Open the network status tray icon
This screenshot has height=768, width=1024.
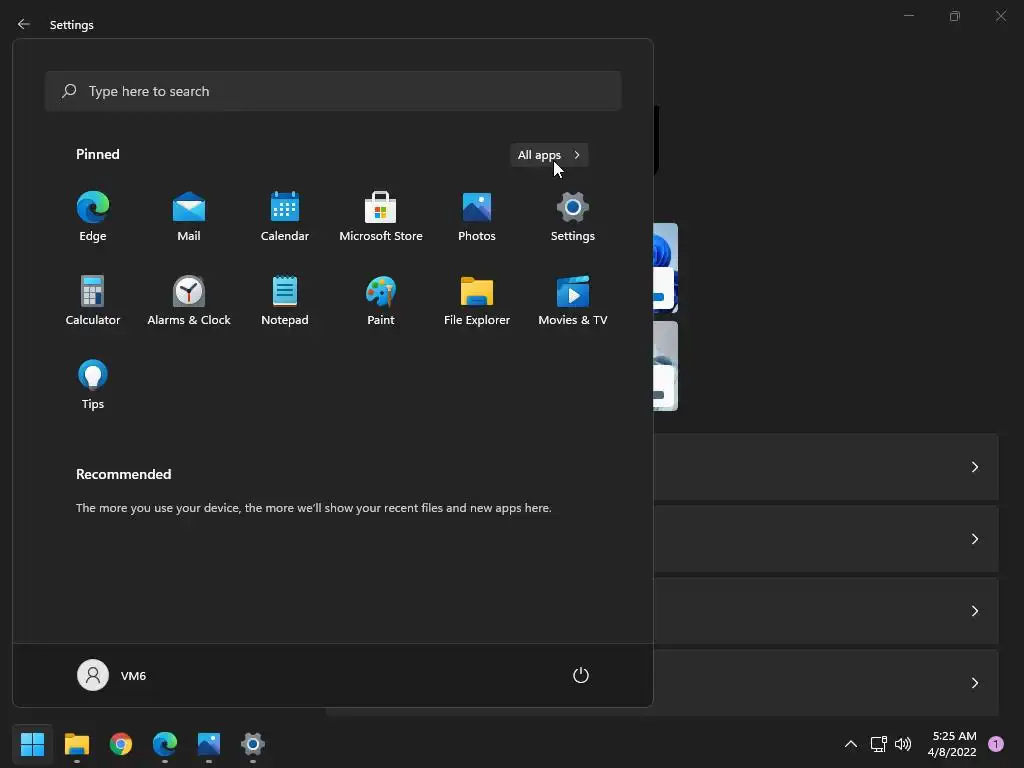pyautogui.click(x=878, y=744)
